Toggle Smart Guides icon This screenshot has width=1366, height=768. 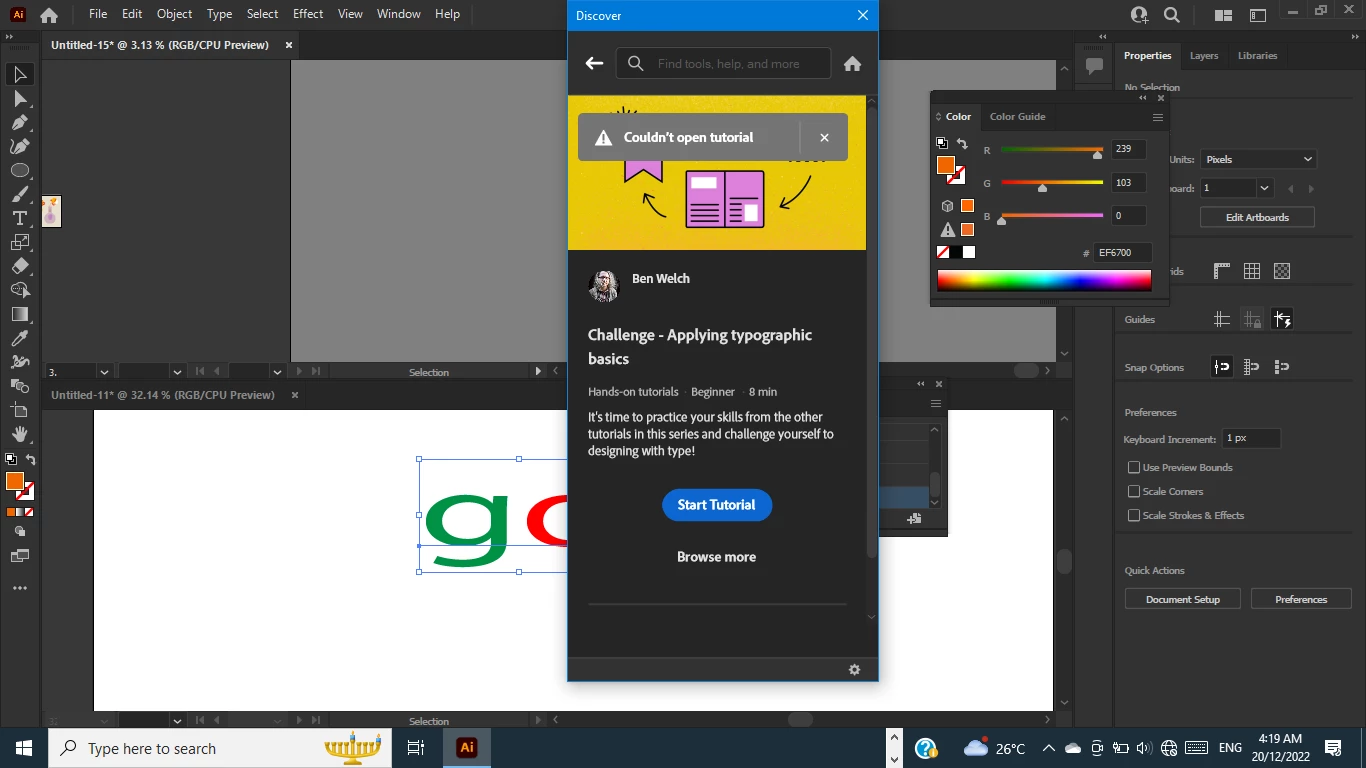coord(1282,320)
